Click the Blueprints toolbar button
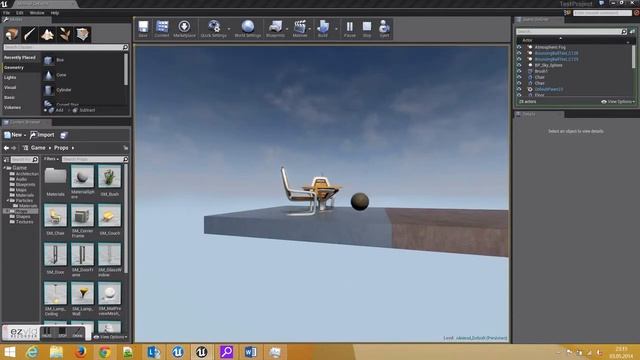 (276, 29)
